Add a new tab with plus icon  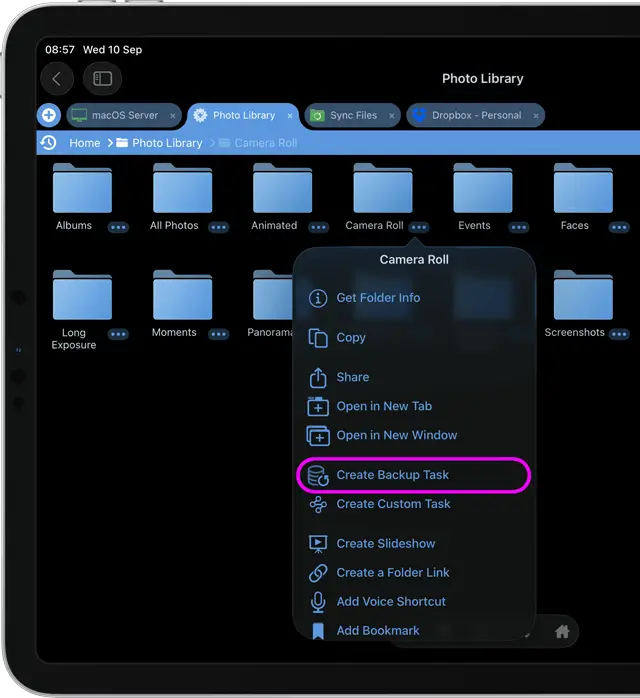(x=48, y=115)
